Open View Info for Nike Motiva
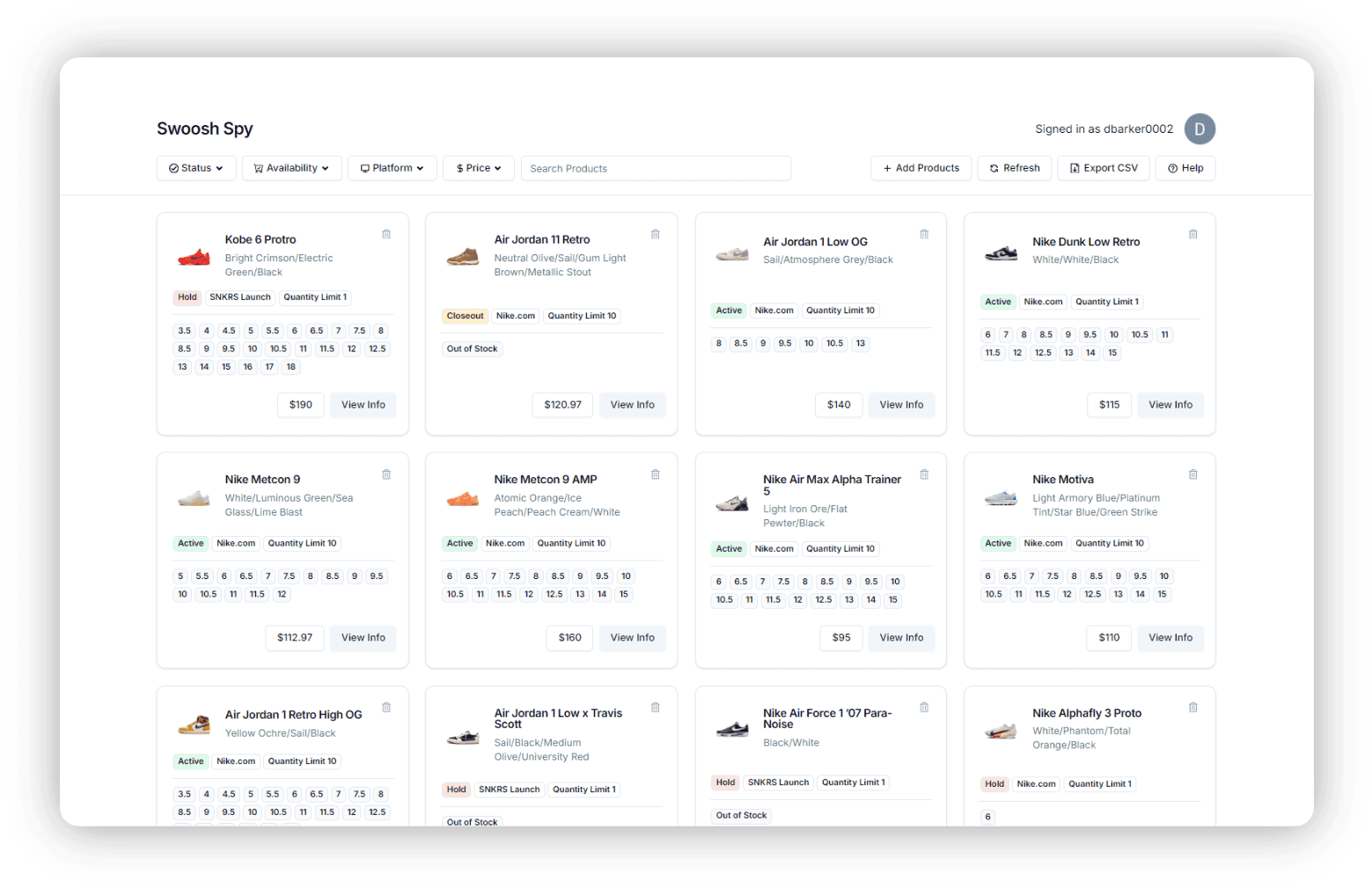This screenshot has height=895, width=1372. [x=1170, y=638]
